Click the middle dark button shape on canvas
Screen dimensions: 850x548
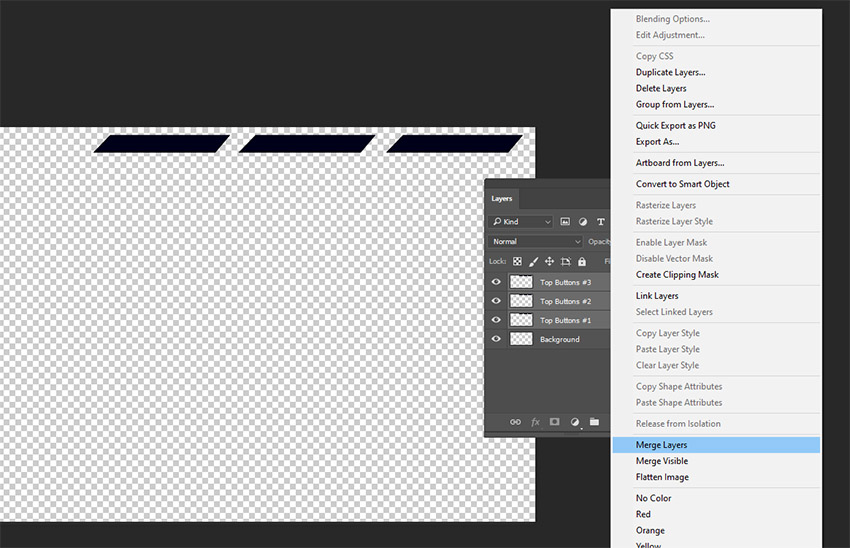[x=307, y=144]
